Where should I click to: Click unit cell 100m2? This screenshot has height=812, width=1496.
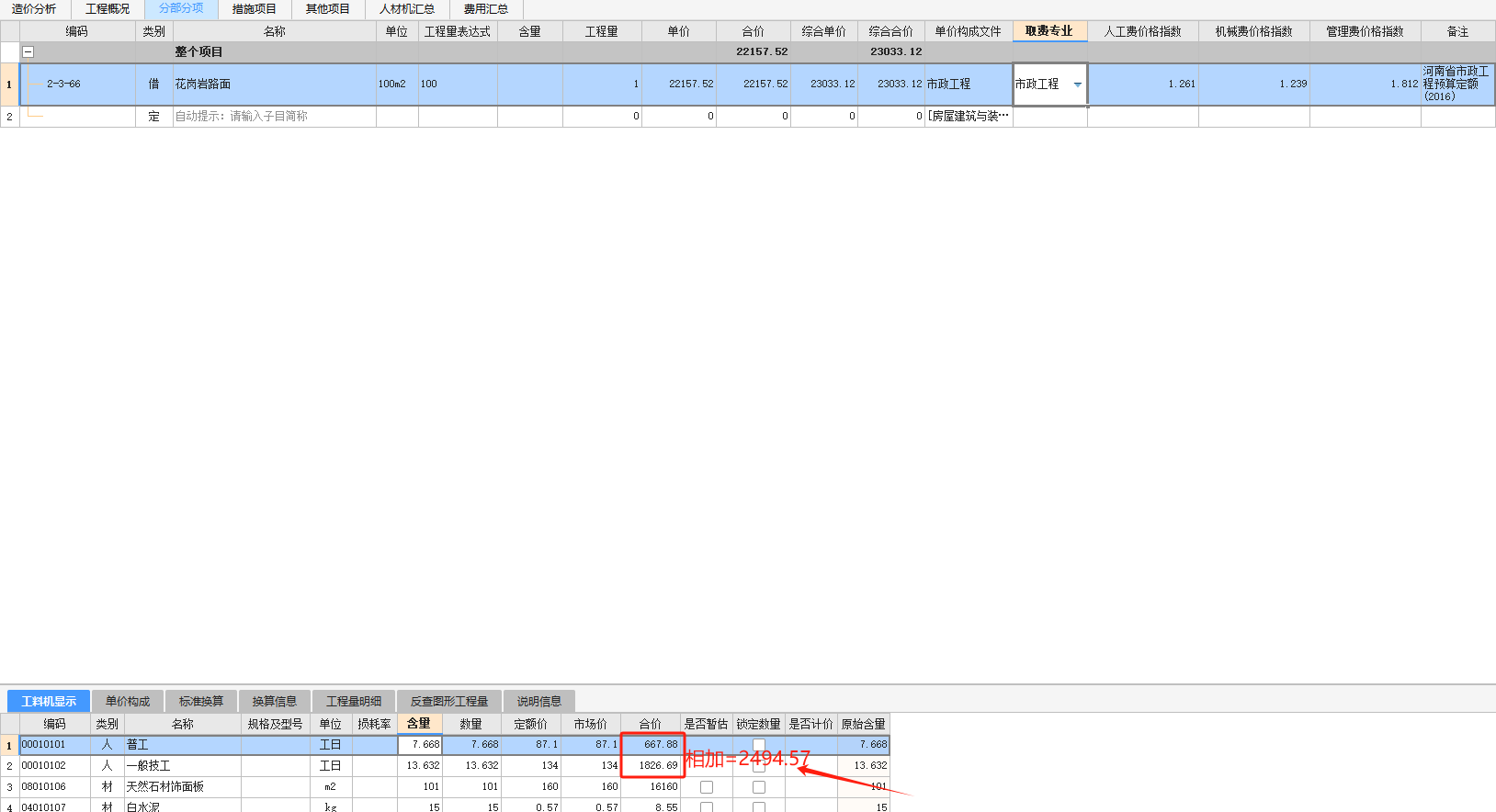coord(397,84)
